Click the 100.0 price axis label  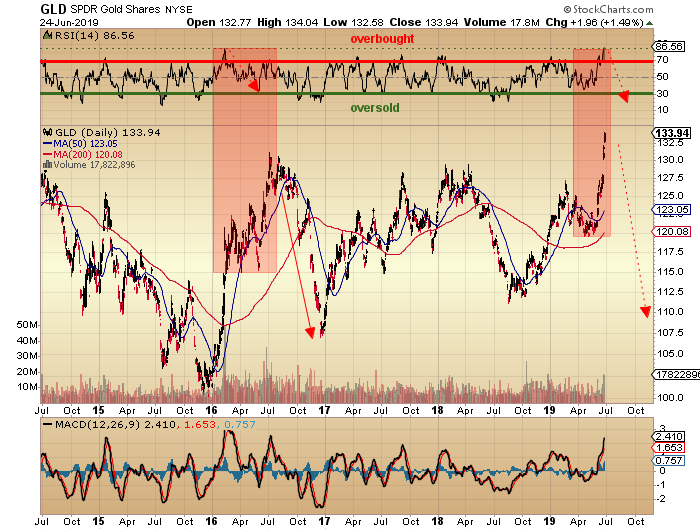(670, 397)
